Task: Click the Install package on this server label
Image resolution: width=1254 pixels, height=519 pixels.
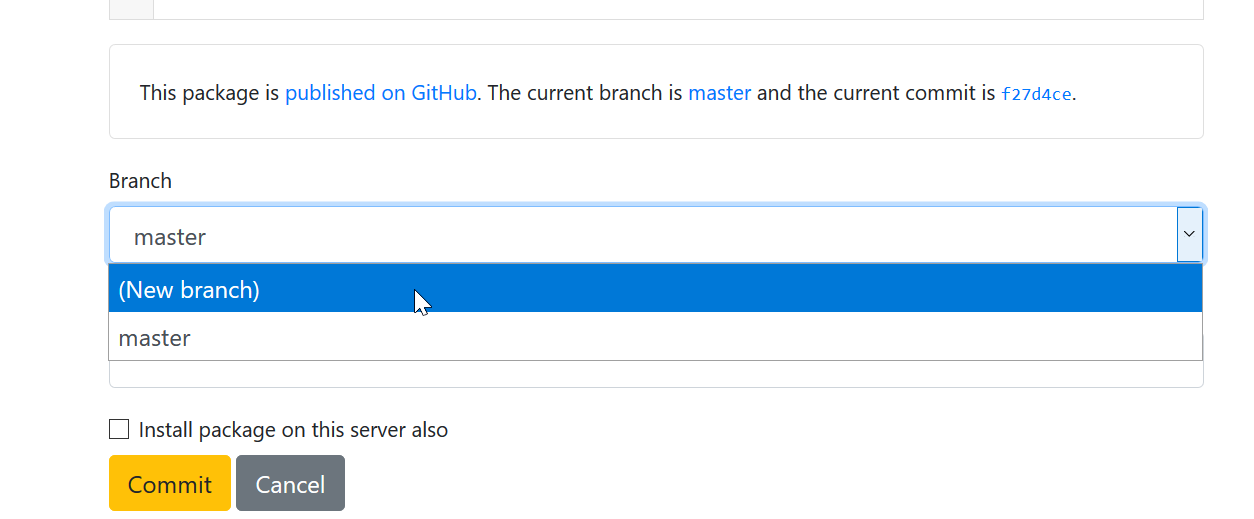Action: pyautogui.click(x=293, y=430)
